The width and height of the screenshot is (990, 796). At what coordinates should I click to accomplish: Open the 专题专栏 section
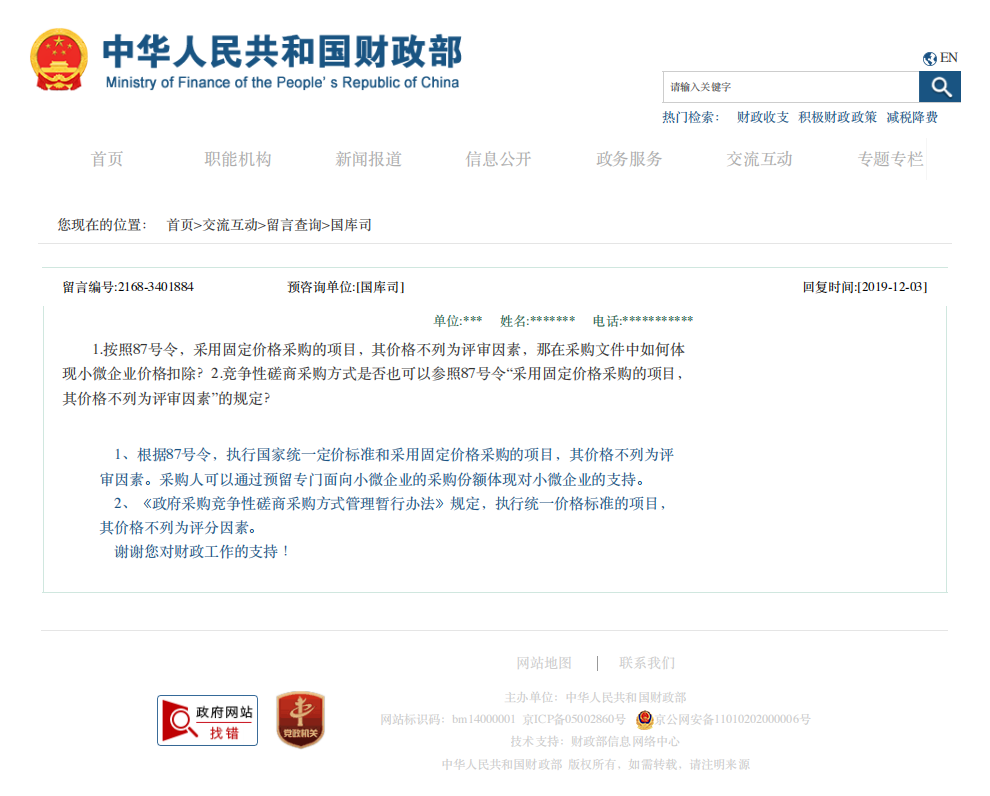click(x=889, y=158)
